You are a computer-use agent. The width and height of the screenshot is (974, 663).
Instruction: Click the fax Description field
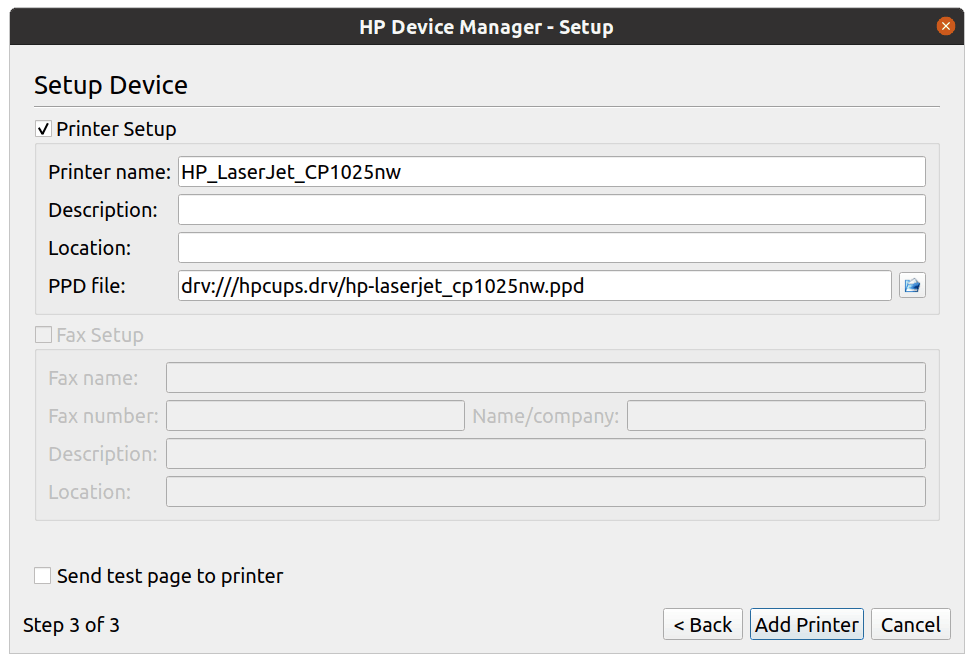(545, 454)
